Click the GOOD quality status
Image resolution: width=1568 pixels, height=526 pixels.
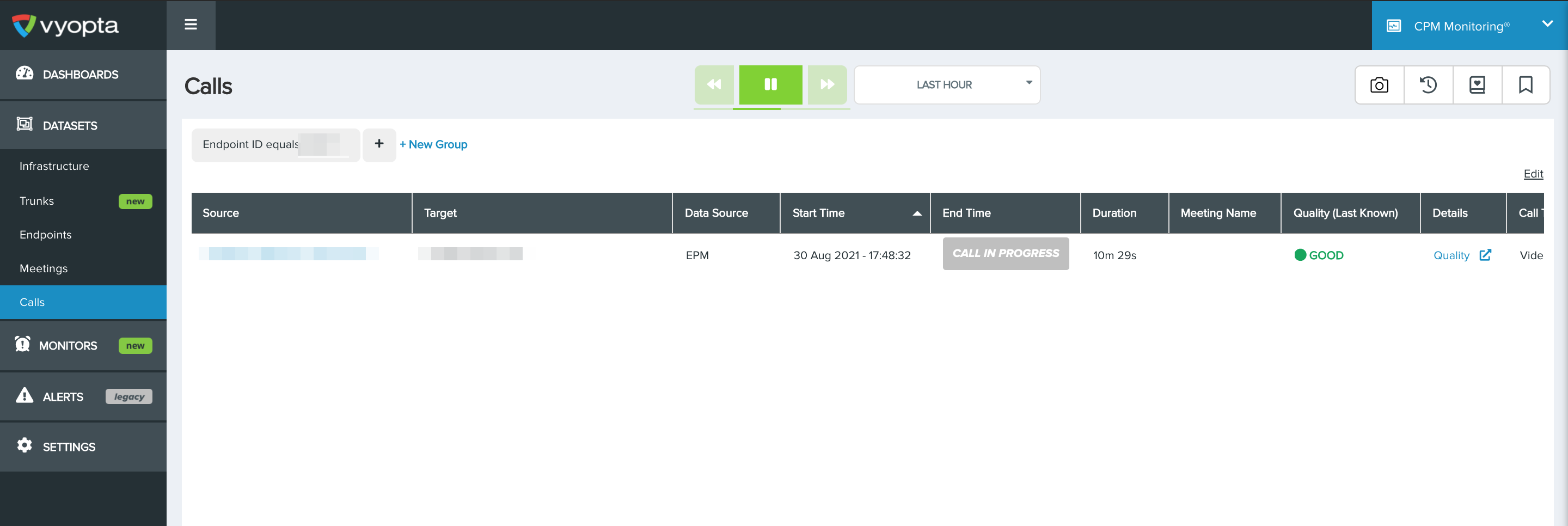pyautogui.click(x=1326, y=256)
